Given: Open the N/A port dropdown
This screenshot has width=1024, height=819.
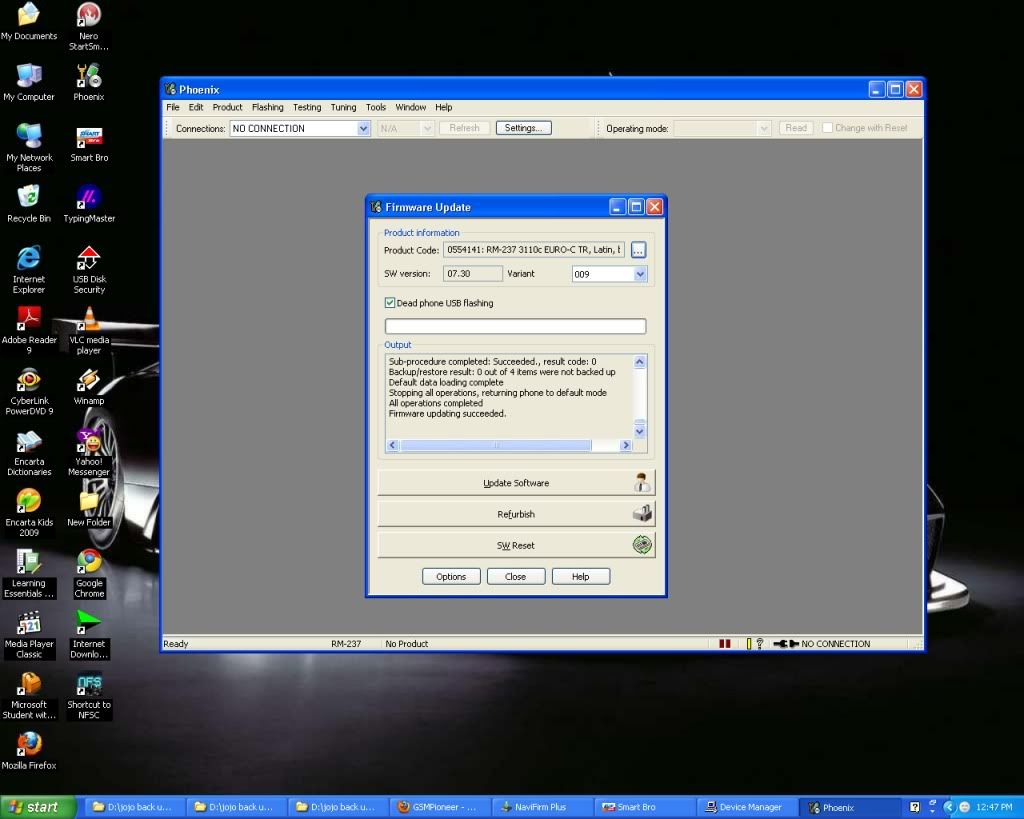Looking at the screenshot, I should coord(428,128).
